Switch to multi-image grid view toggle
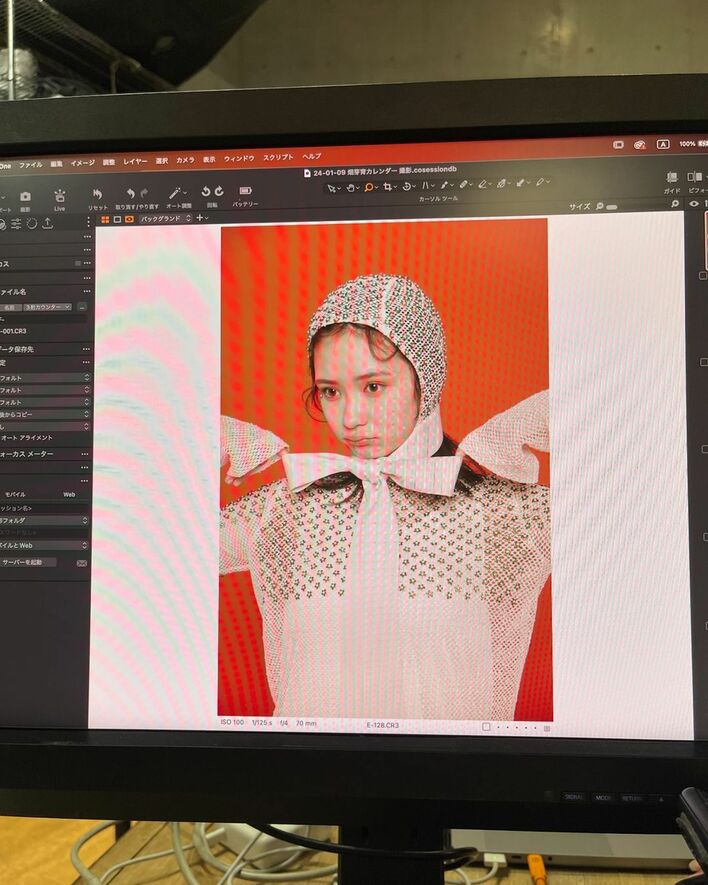The width and height of the screenshot is (708, 885). click(104, 218)
